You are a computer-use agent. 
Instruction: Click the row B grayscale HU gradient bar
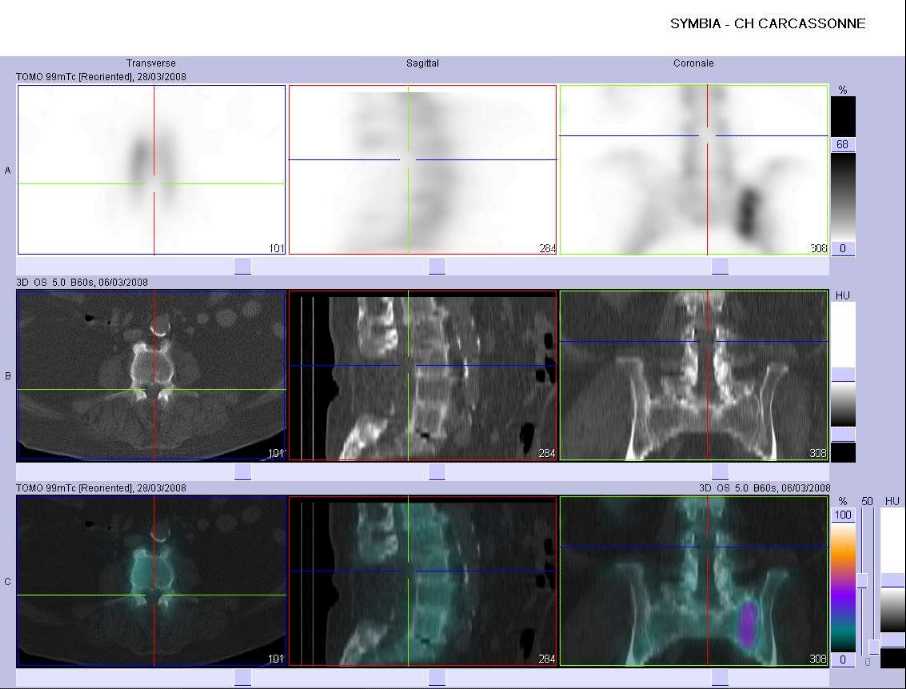coord(843,405)
